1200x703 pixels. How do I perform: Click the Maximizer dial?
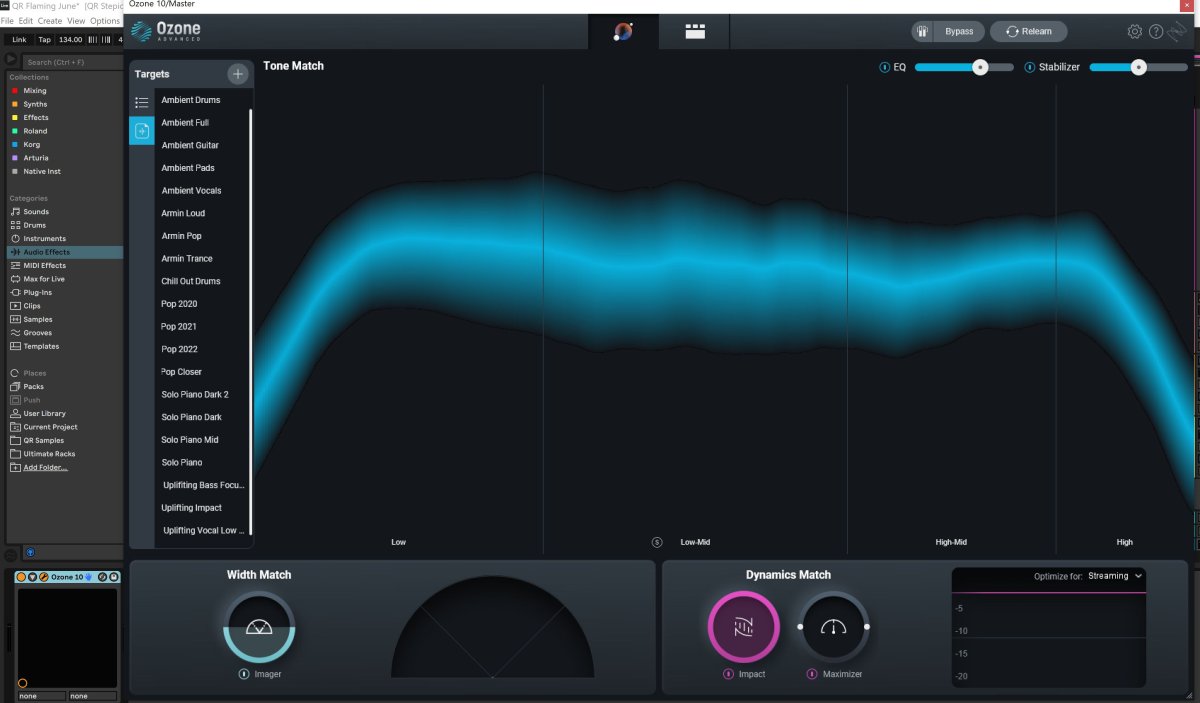coord(834,626)
